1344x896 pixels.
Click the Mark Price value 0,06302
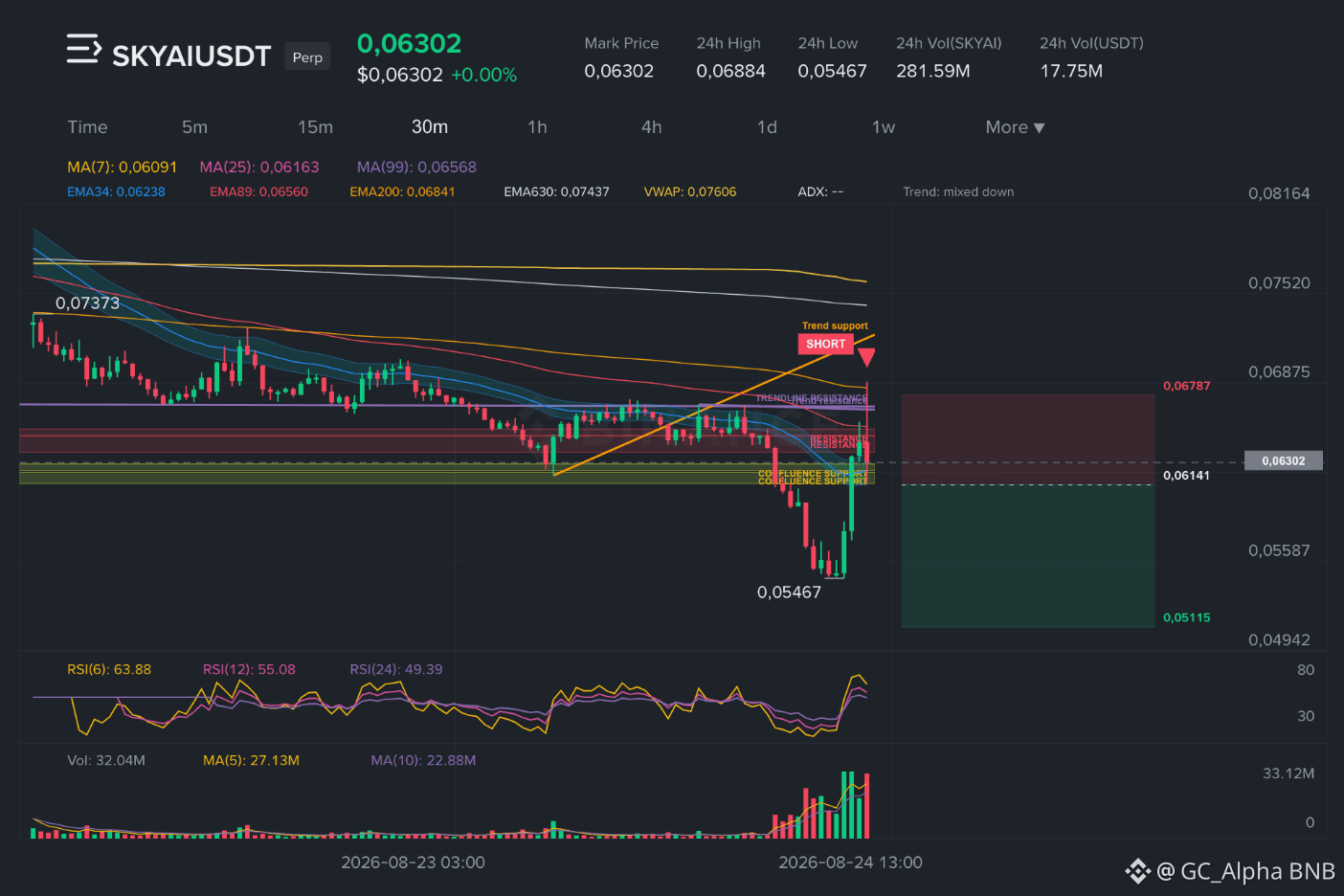coord(618,71)
